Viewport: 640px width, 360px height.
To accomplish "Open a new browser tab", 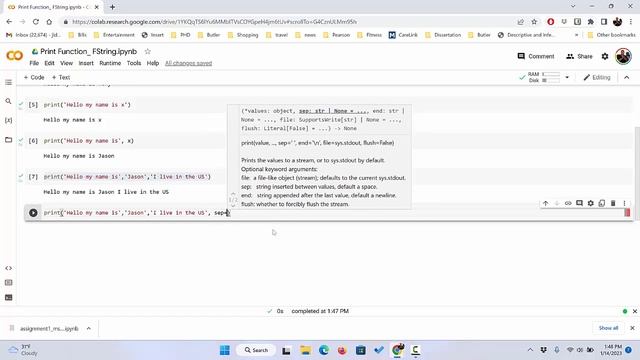I will pos(112,7).
